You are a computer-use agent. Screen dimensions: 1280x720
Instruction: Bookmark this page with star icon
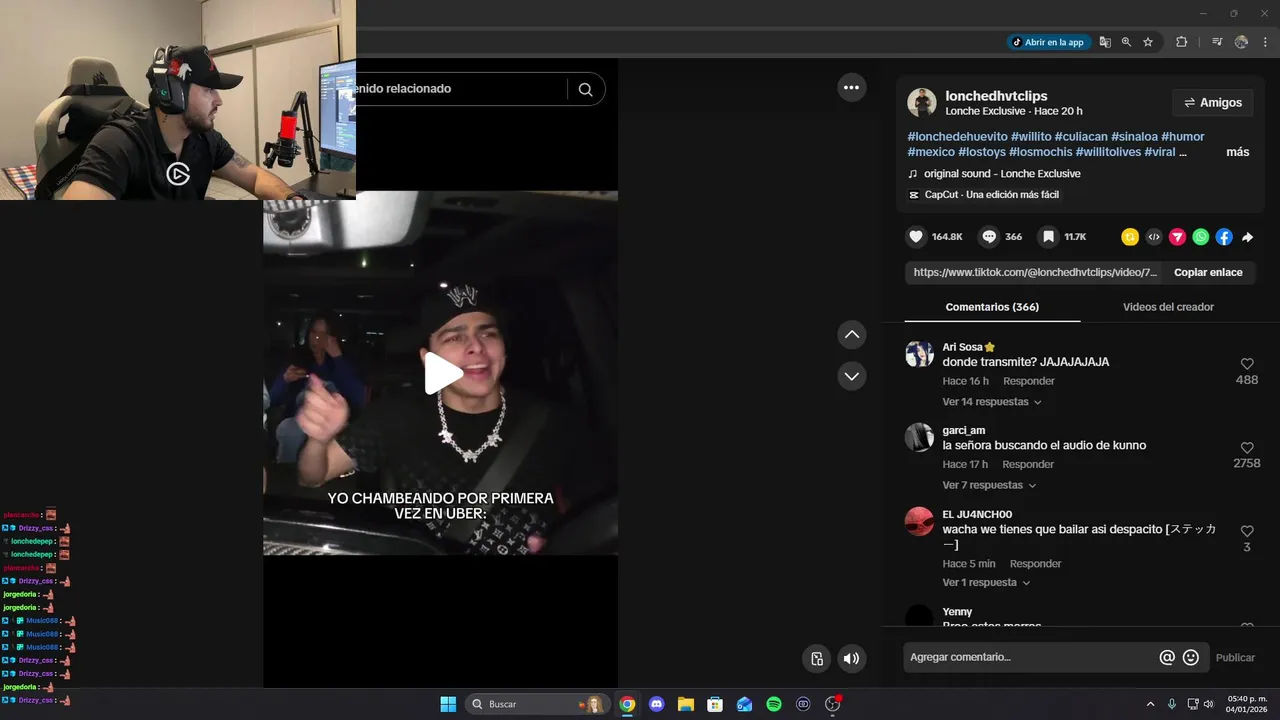coord(1148,42)
